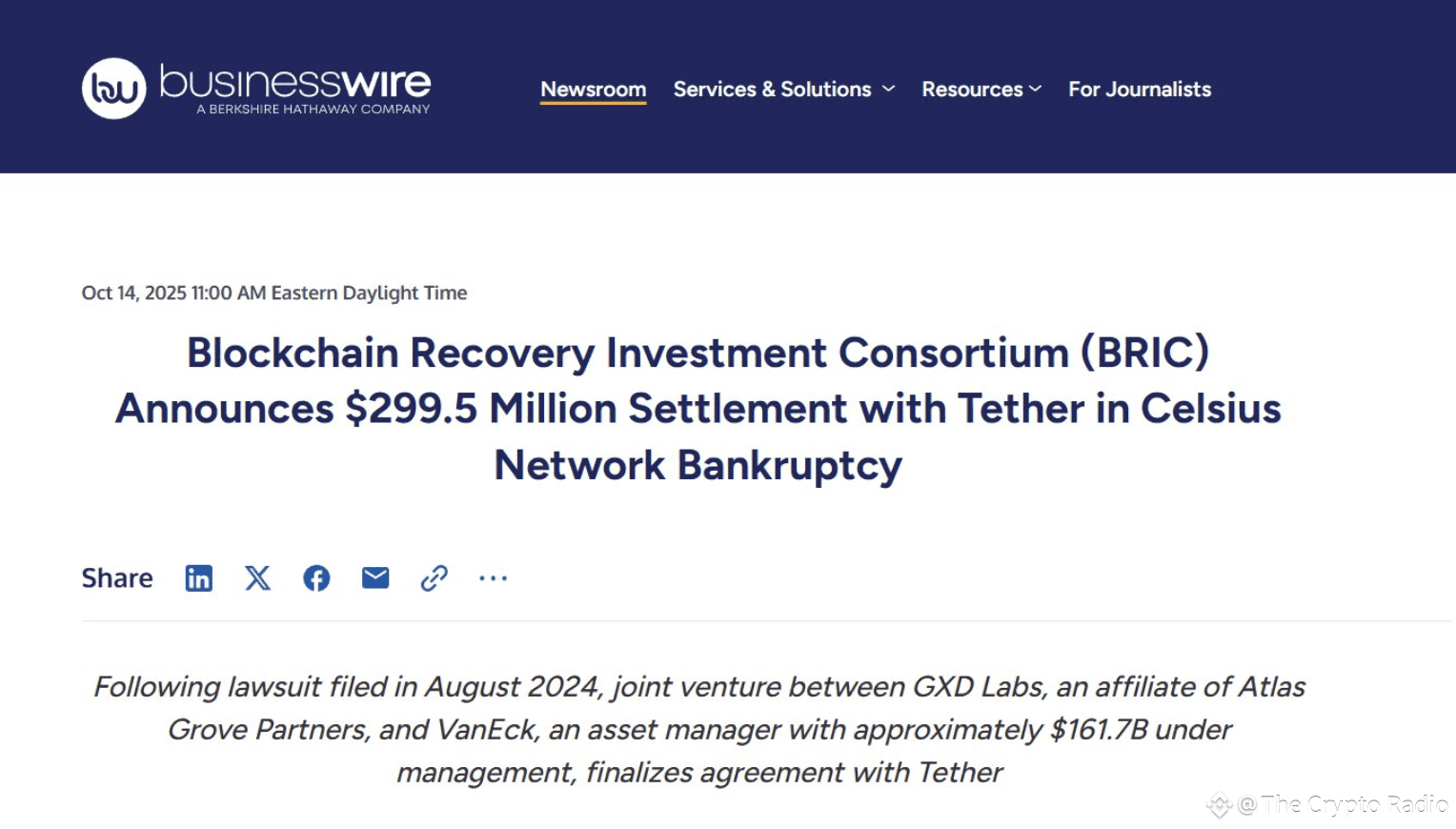
Task: Click the Share label
Action: pyautogui.click(x=117, y=577)
